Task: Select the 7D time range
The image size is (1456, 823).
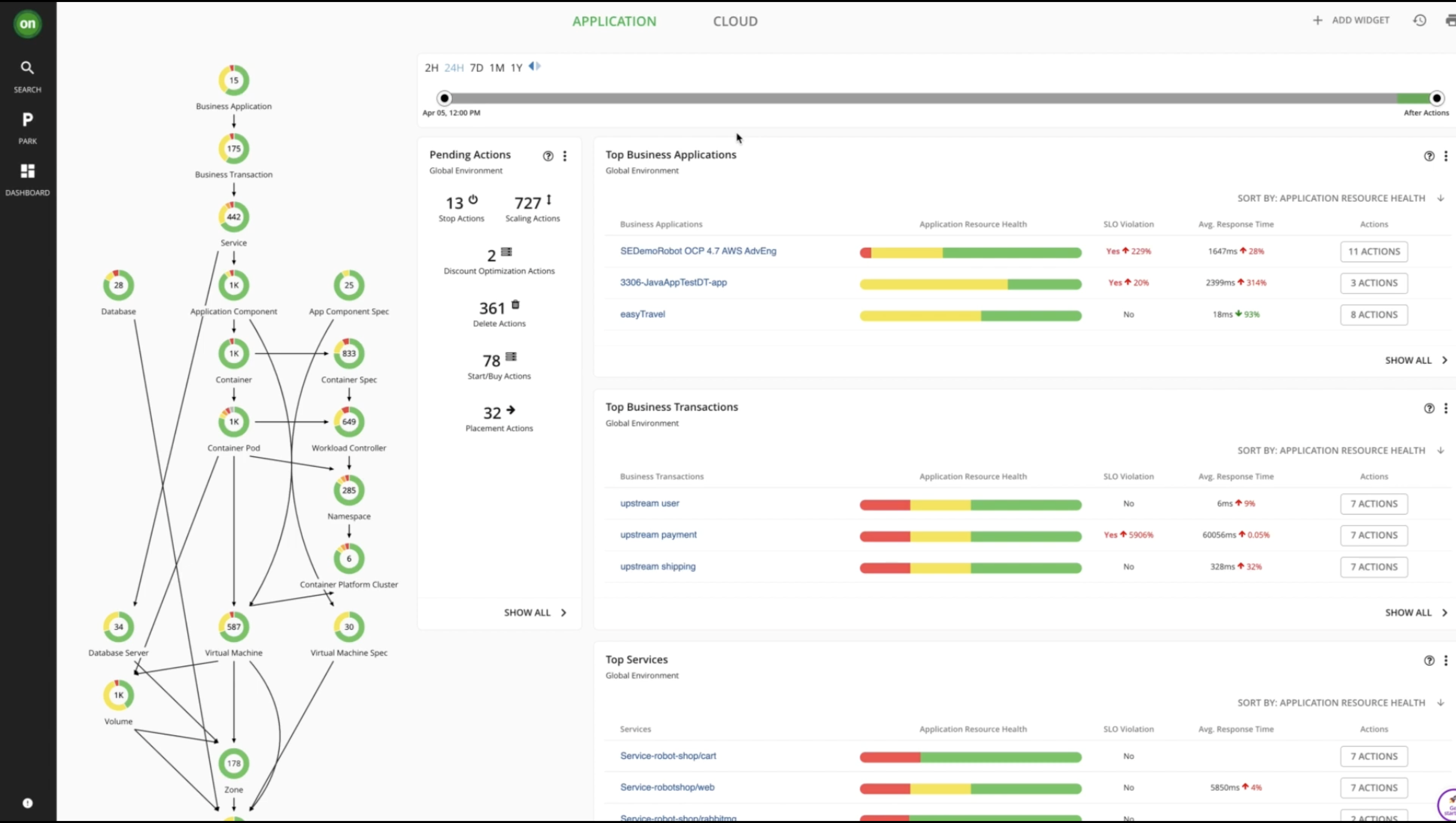Action: [x=476, y=68]
